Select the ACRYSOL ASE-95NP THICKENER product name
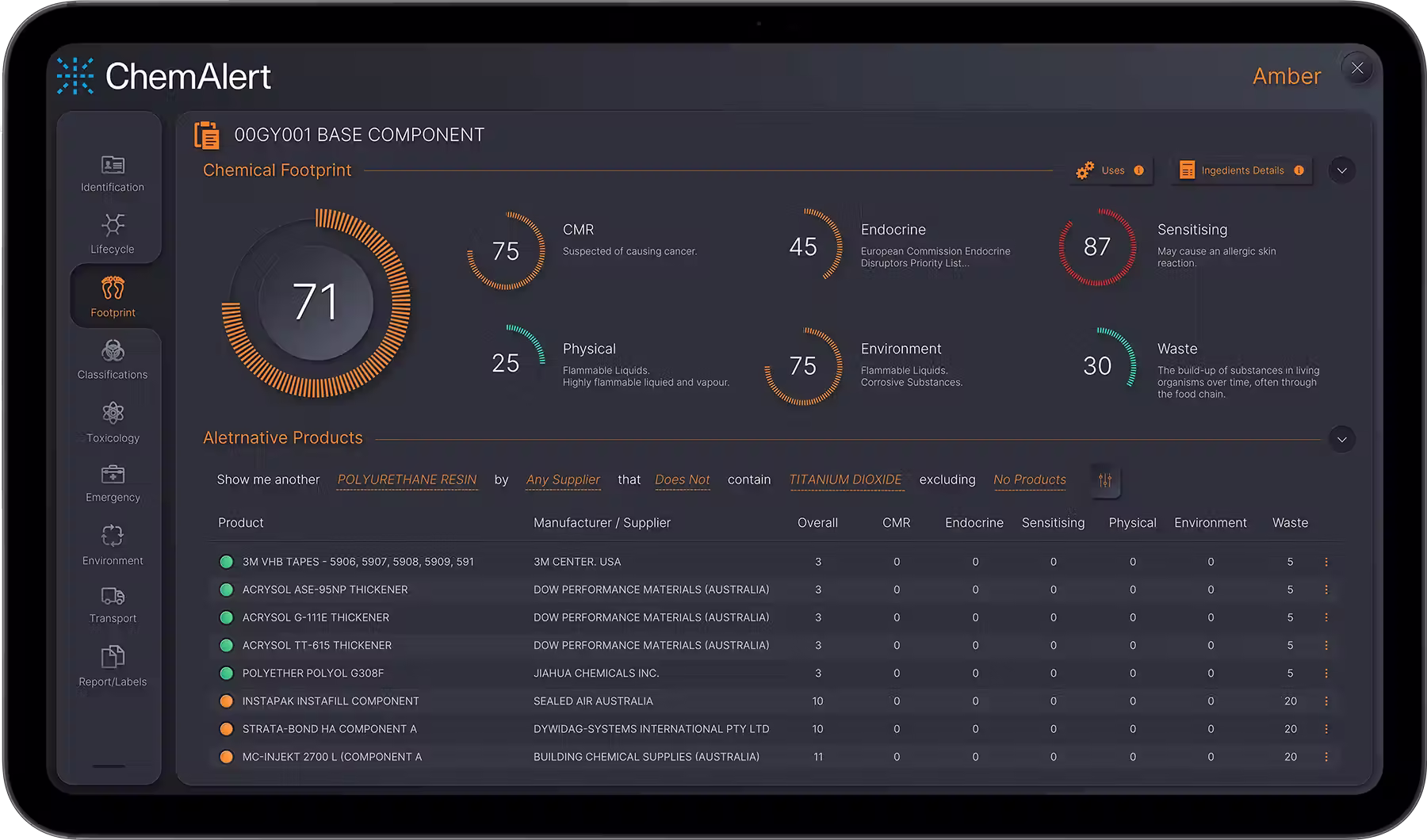This screenshot has width=1427, height=840. click(x=325, y=590)
